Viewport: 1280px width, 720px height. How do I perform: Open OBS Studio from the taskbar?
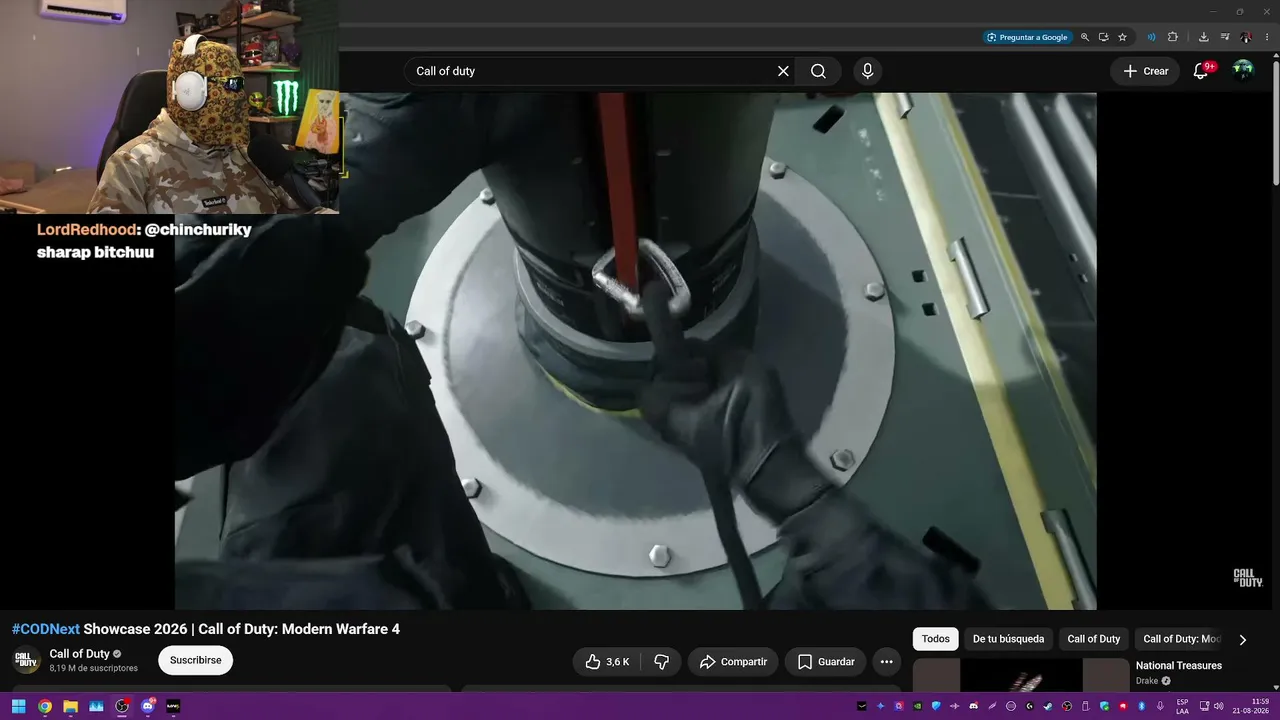122,706
